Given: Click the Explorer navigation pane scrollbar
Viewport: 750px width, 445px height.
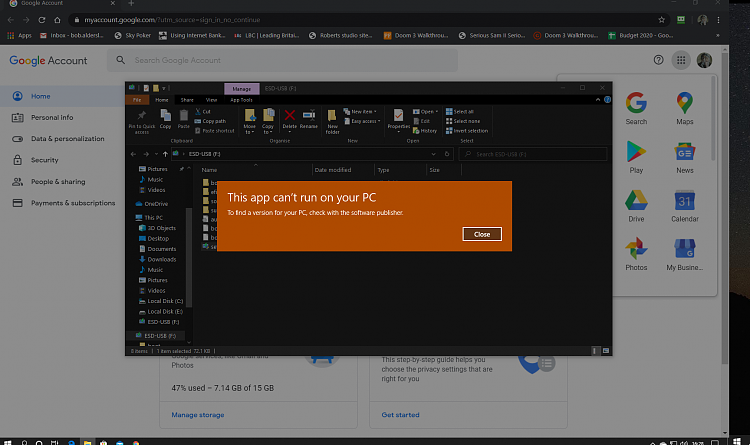Looking at the screenshot, I should click(x=189, y=256).
